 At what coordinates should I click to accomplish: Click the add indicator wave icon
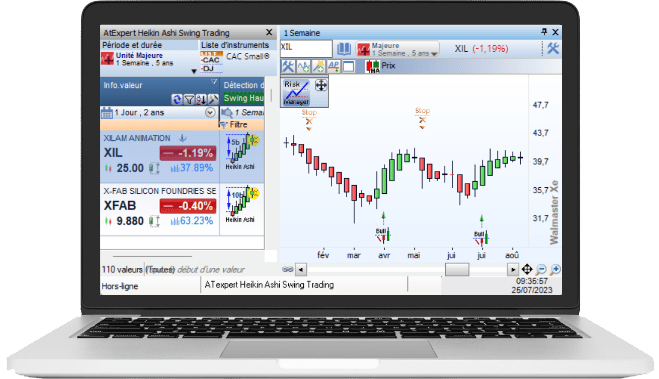(x=303, y=66)
